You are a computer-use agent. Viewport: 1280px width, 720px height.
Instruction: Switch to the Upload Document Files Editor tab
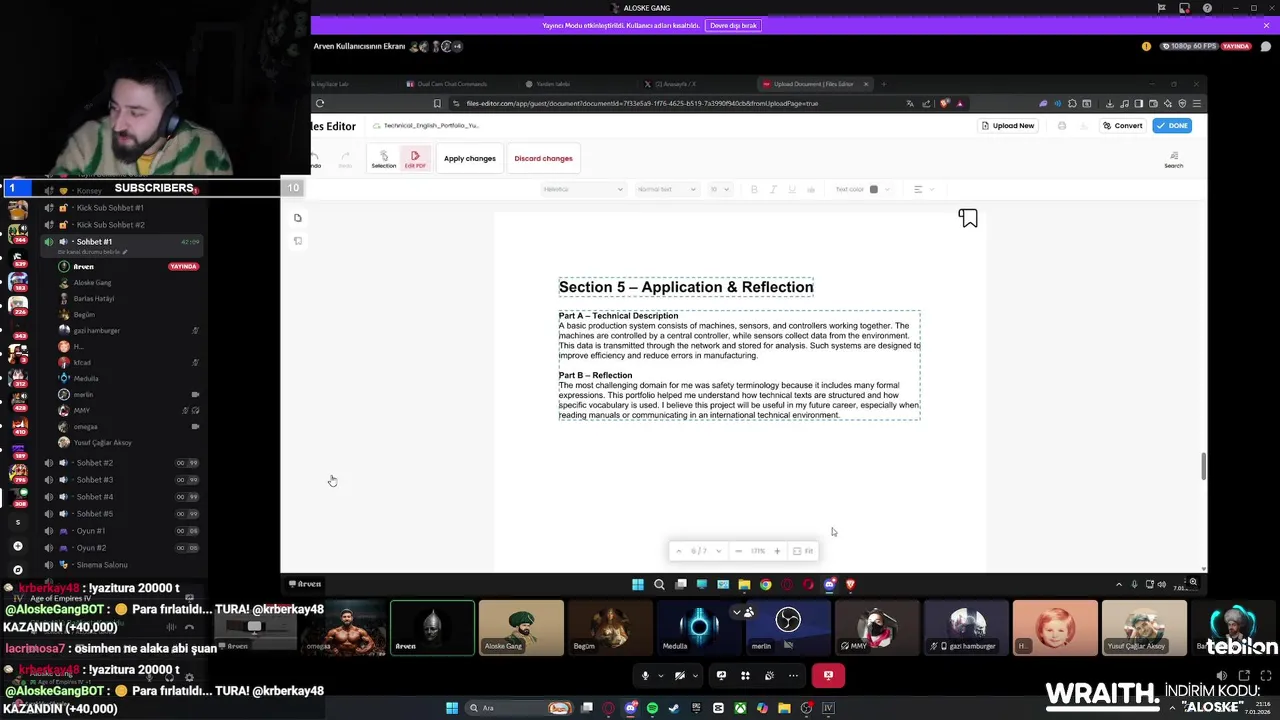point(813,84)
